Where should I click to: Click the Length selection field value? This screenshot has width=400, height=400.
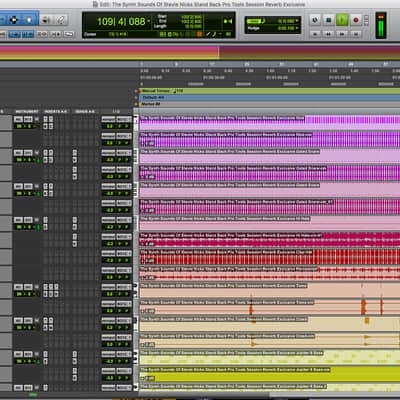click(x=193, y=26)
